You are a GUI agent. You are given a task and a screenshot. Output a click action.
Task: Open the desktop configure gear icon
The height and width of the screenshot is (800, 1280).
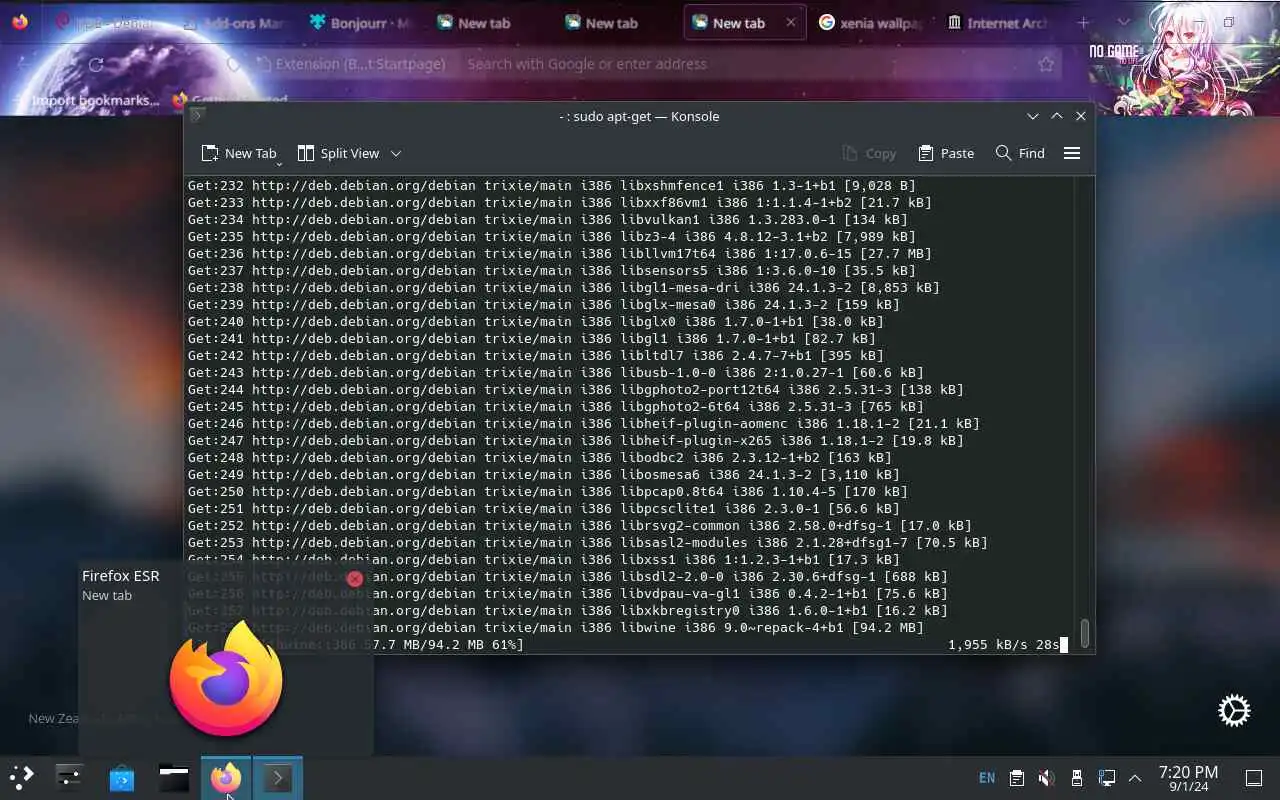point(1234,710)
